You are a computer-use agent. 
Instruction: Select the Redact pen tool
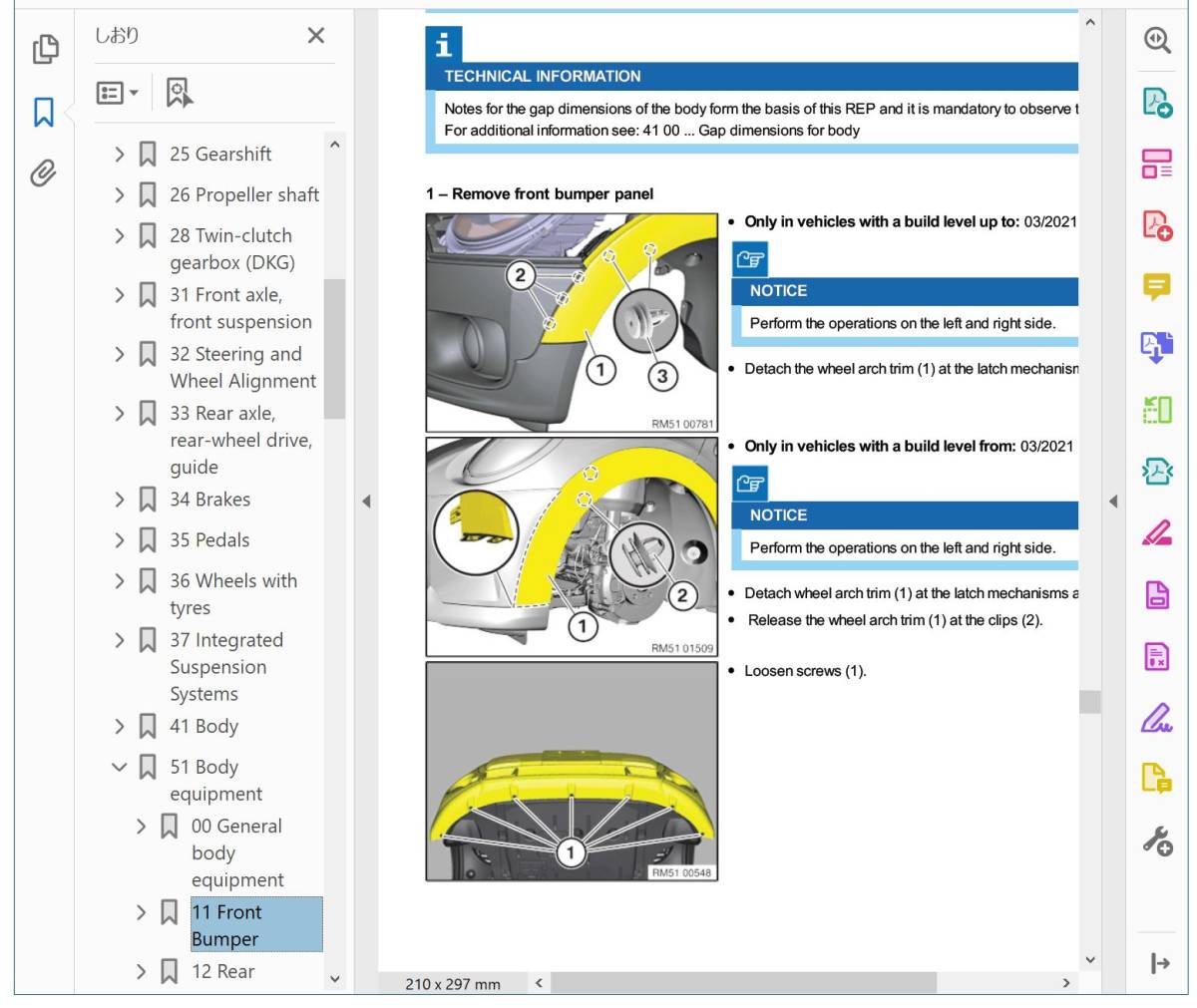click(1157, 532)
